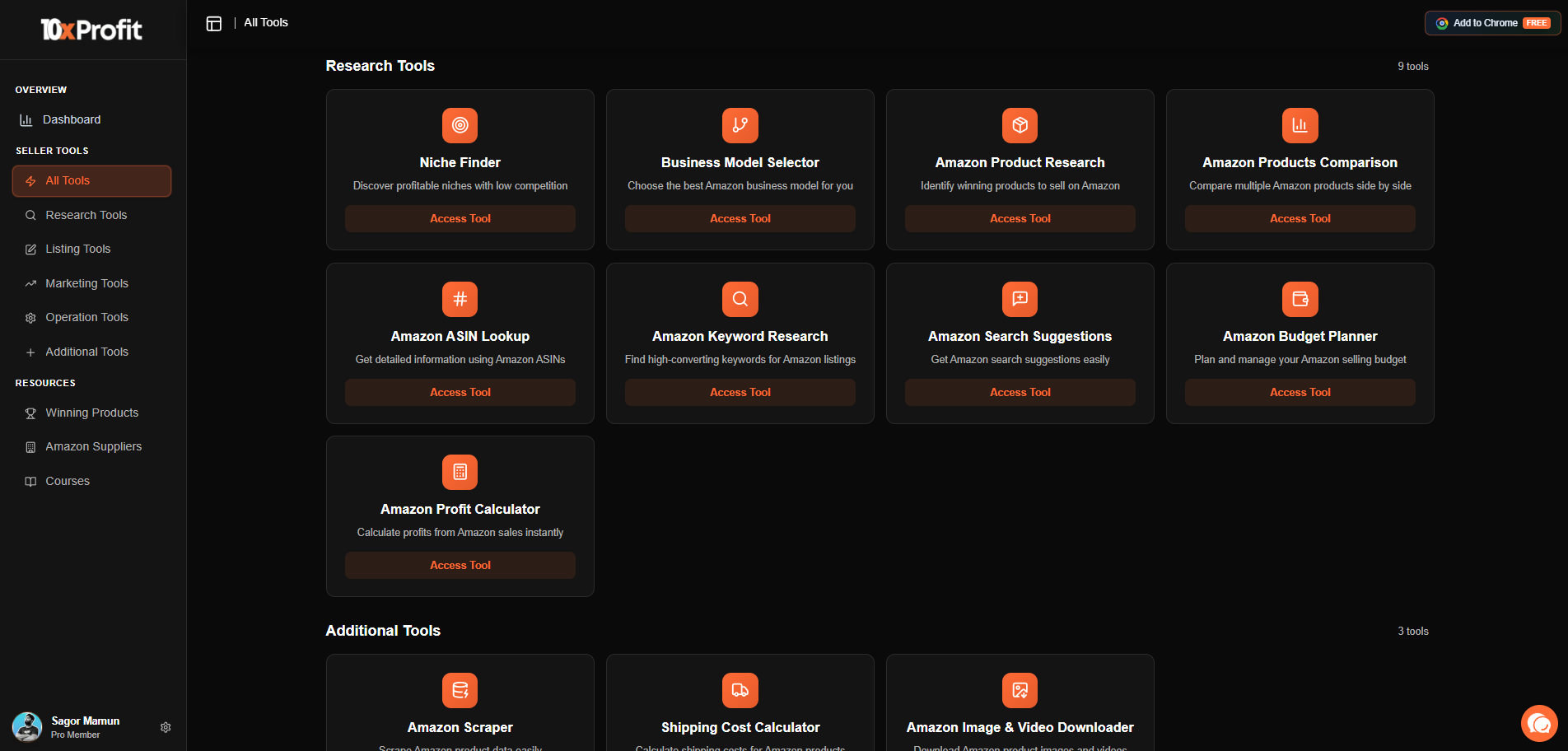Open Winning Products resource
Screen dimensions: 1568x751
click(92, 413)
